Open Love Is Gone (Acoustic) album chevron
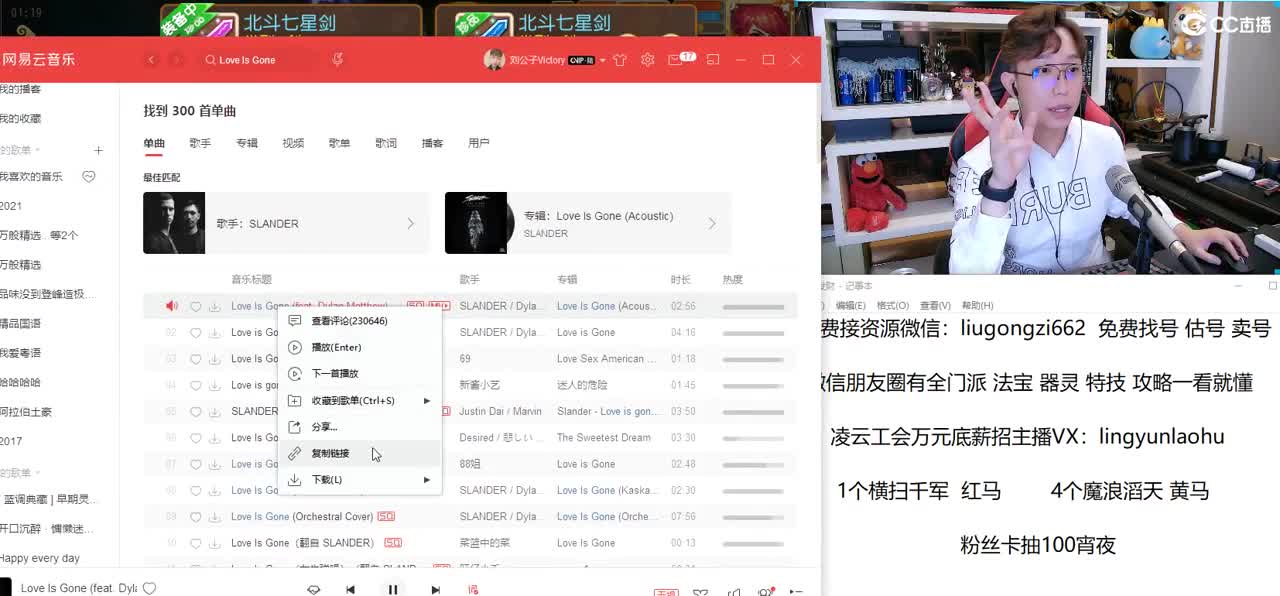The image size is (1280, 596). [x=712, y=223]
